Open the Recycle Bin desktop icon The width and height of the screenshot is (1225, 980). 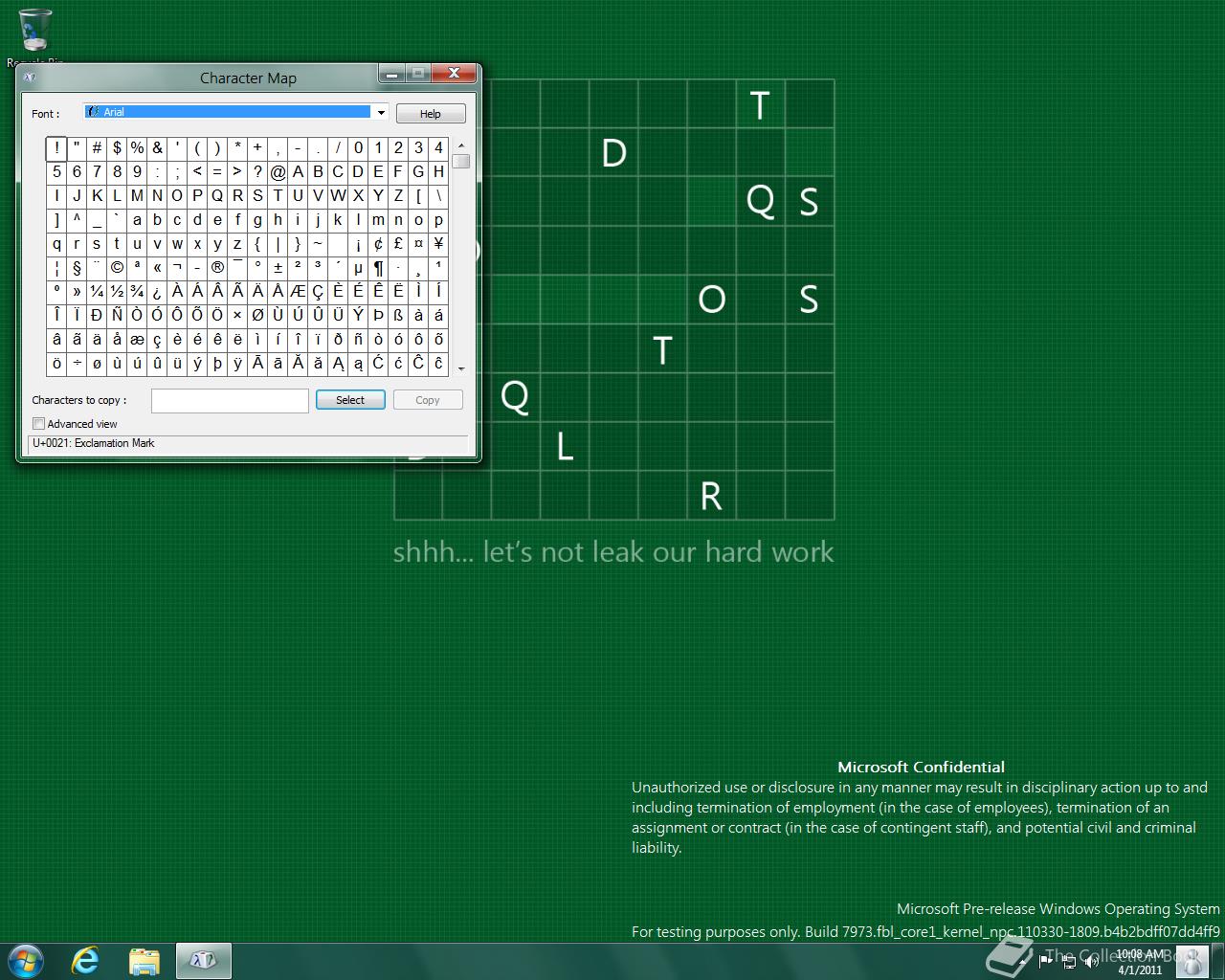35,36
